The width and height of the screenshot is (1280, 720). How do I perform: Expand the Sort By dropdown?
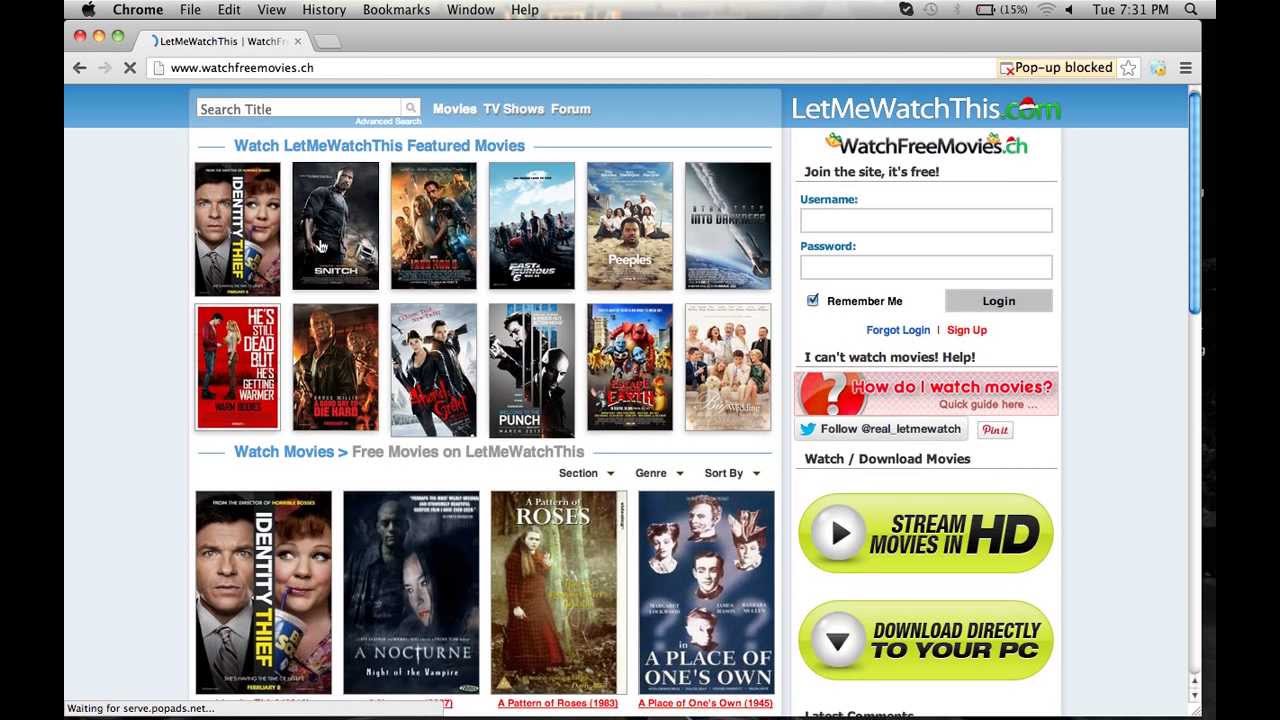click(x=732, y=473)
